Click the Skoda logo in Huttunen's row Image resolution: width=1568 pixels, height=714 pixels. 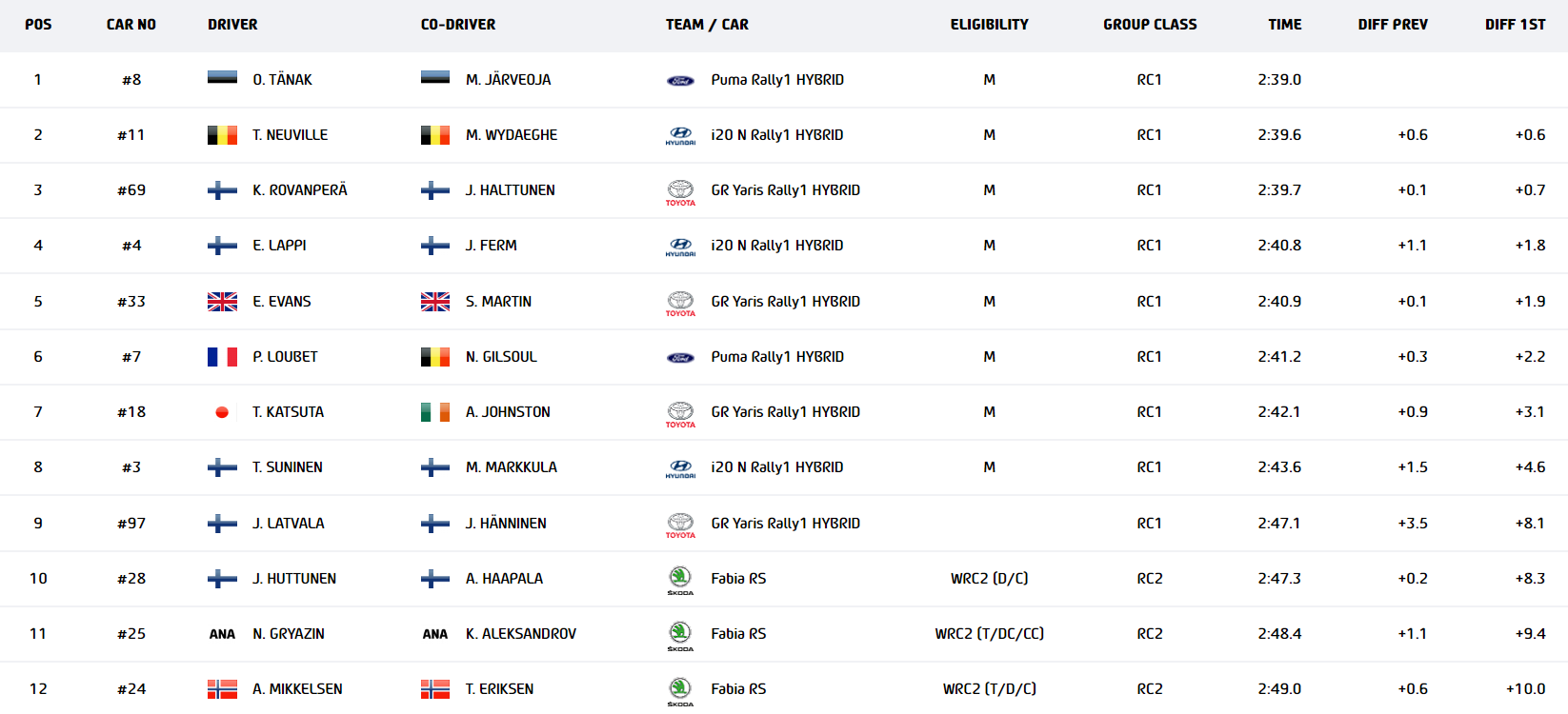pyautogui.click(x=680, y=579)
